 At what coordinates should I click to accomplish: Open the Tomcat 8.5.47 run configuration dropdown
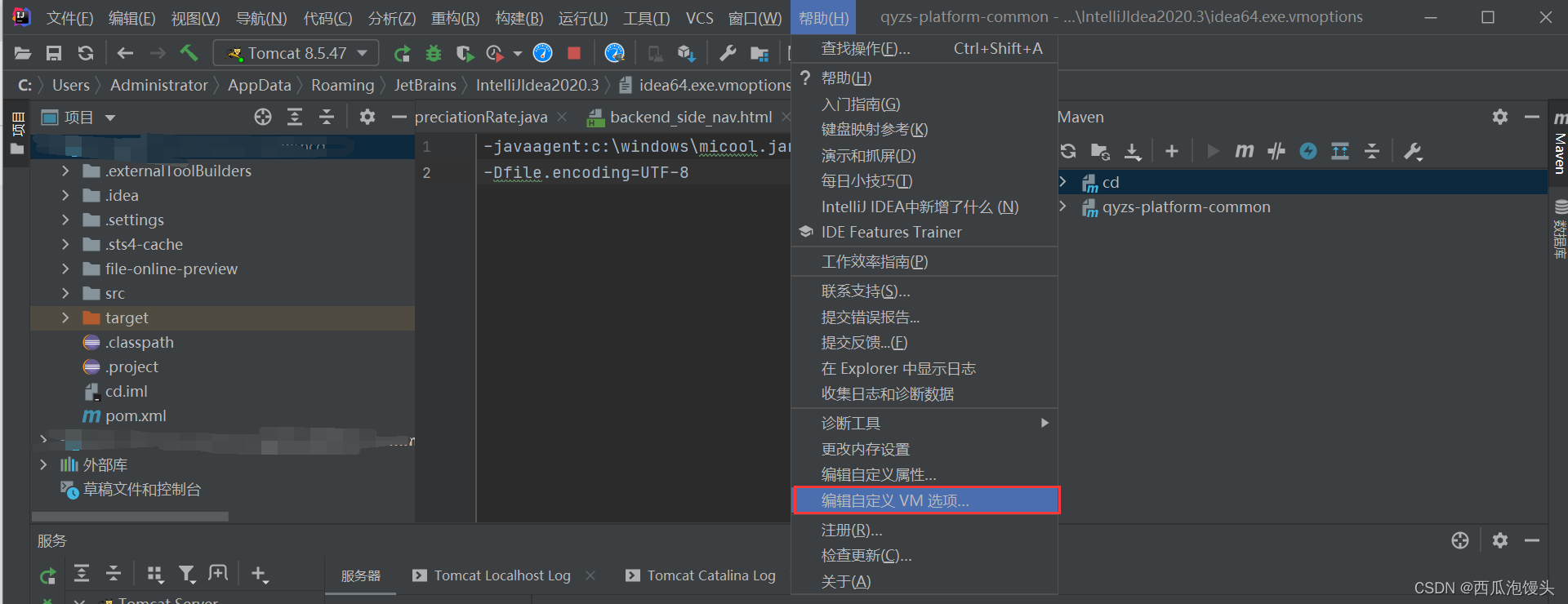[x=296, y=53]
